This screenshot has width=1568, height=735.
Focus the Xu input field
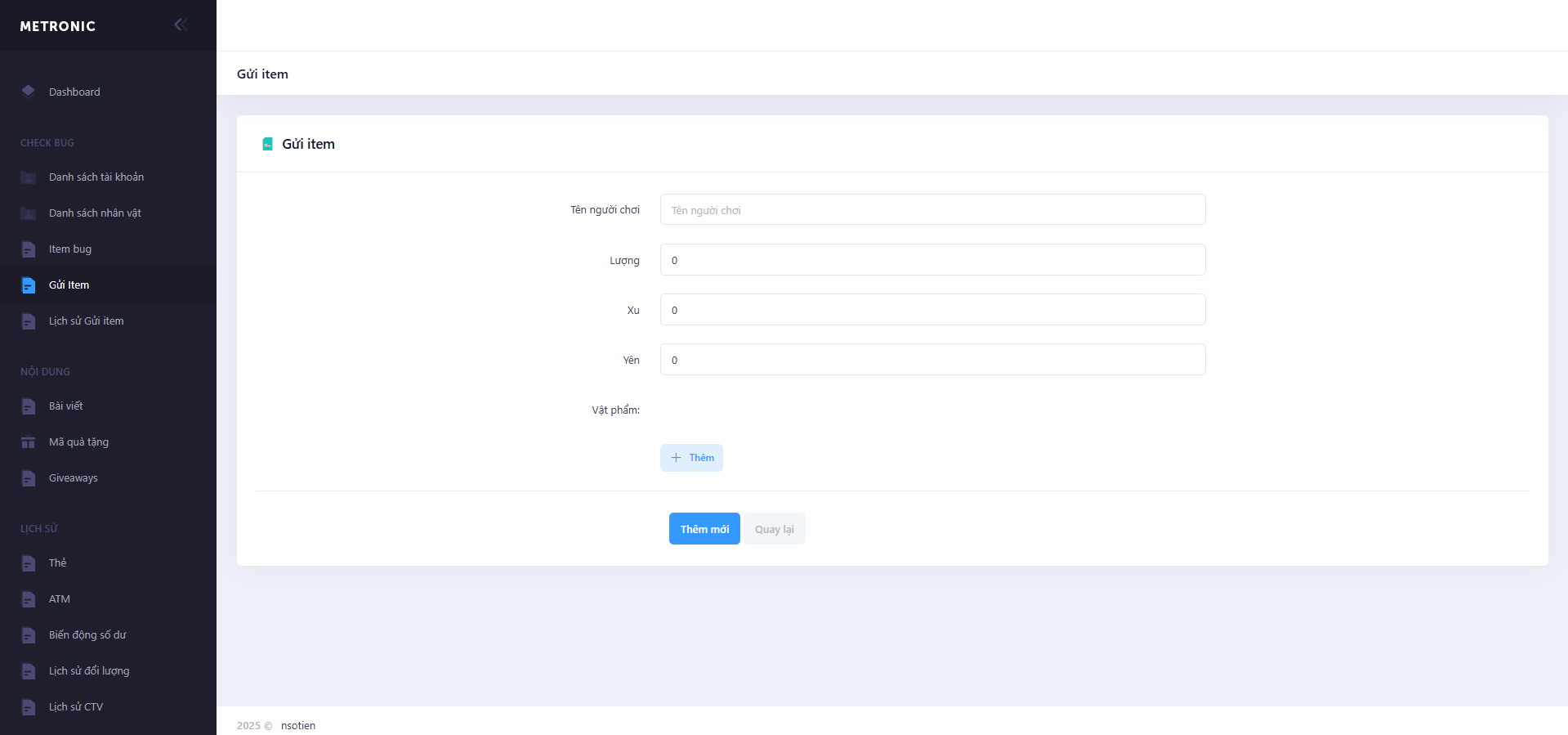(932, 310)
